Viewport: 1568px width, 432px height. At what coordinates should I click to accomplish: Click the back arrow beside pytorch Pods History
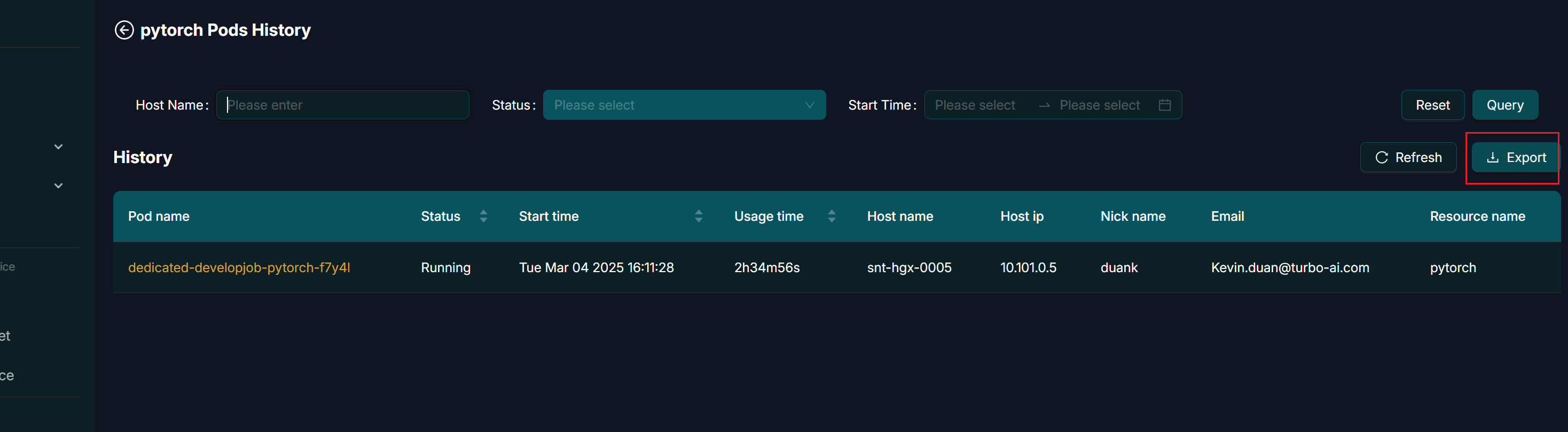point(124,30)
